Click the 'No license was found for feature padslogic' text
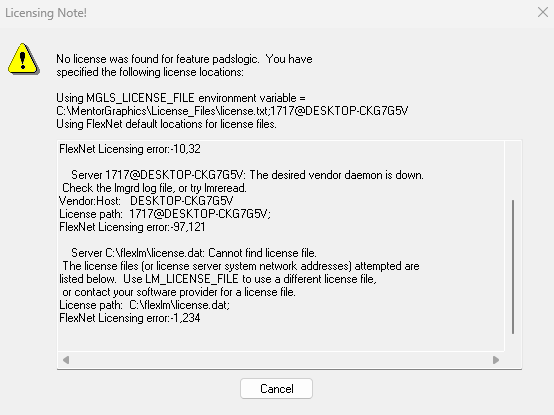The height and width of the screenshot is (415, 554). click(158, 59)
